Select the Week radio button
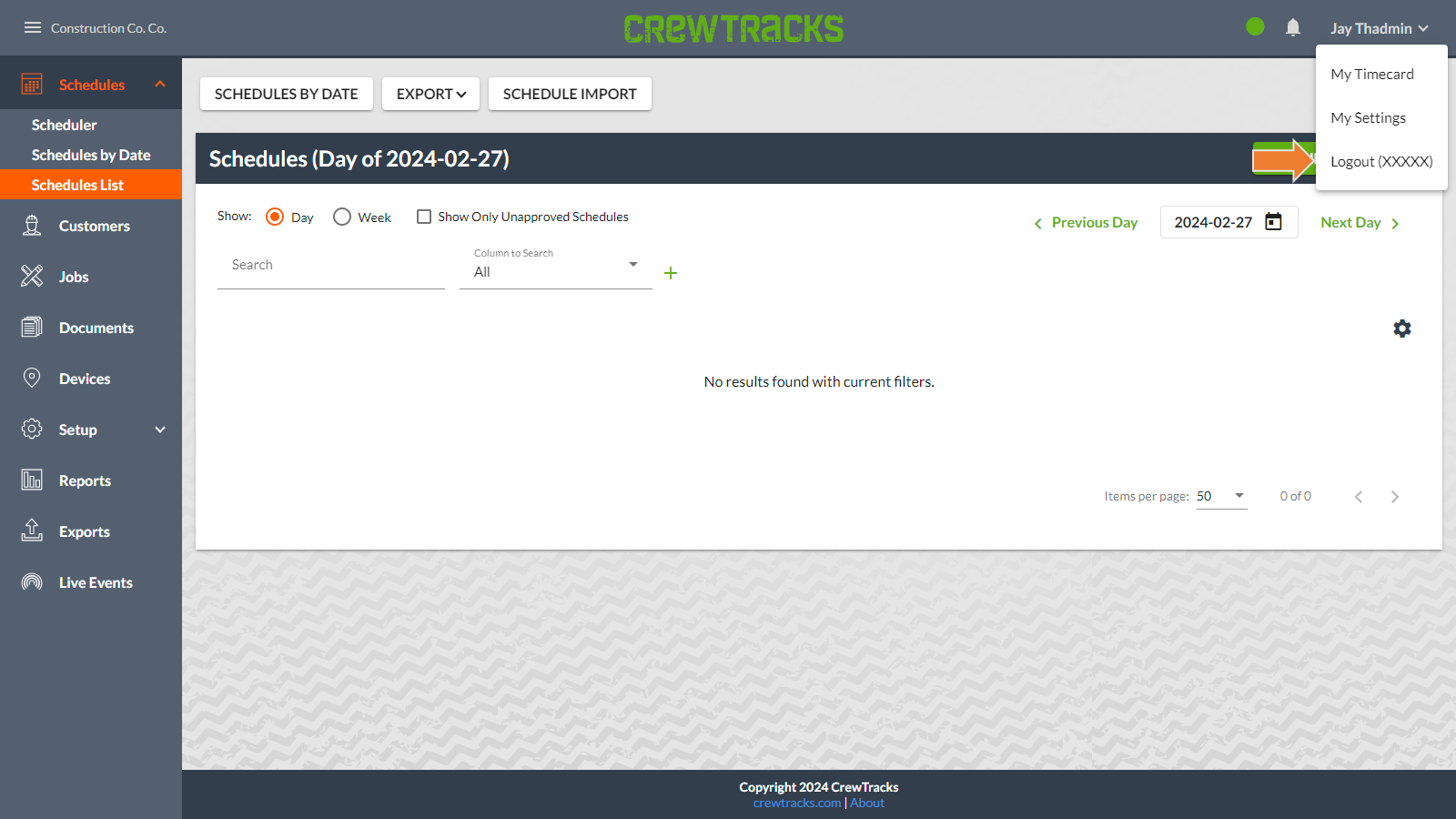 (342, 217)
